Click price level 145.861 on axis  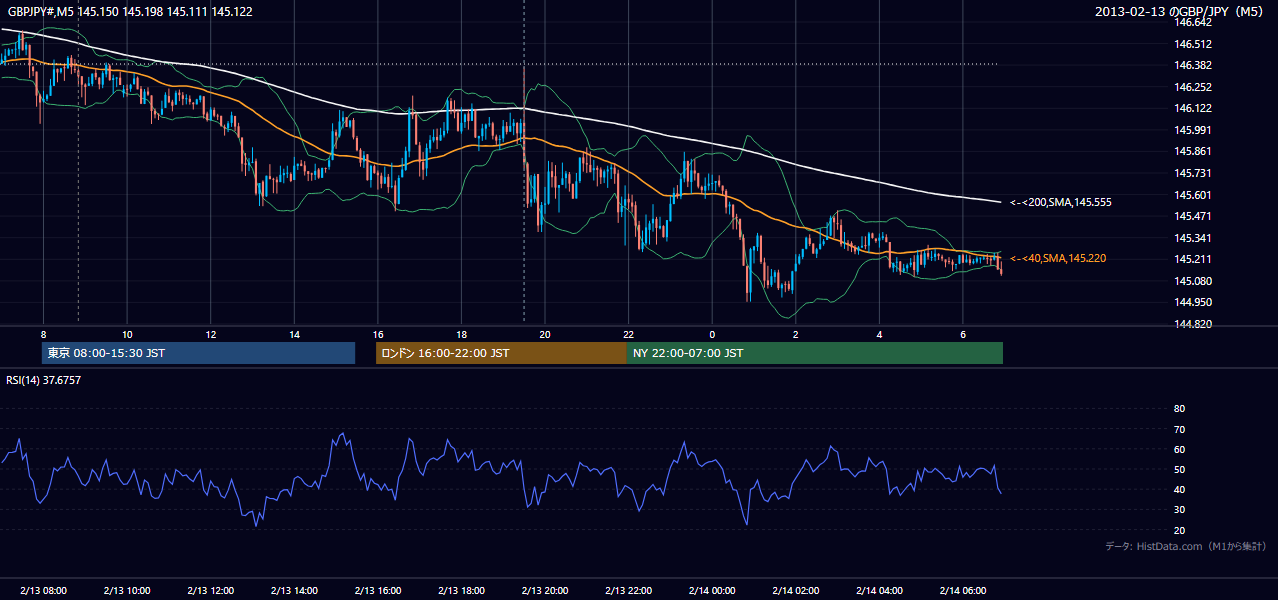point(1192,151)
